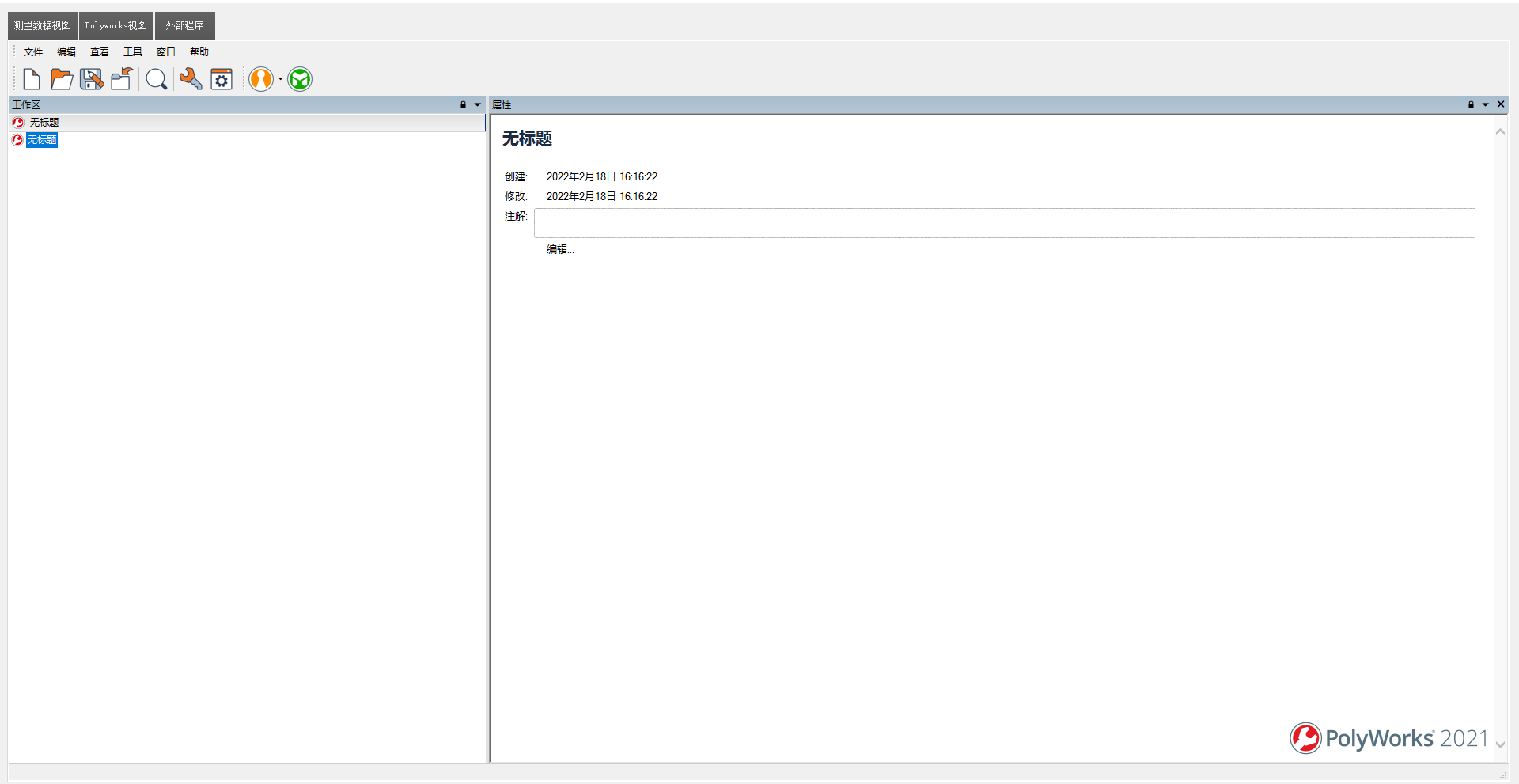Open the 文件 menu
1519x784 pixels.
click(x=32, y=51)
